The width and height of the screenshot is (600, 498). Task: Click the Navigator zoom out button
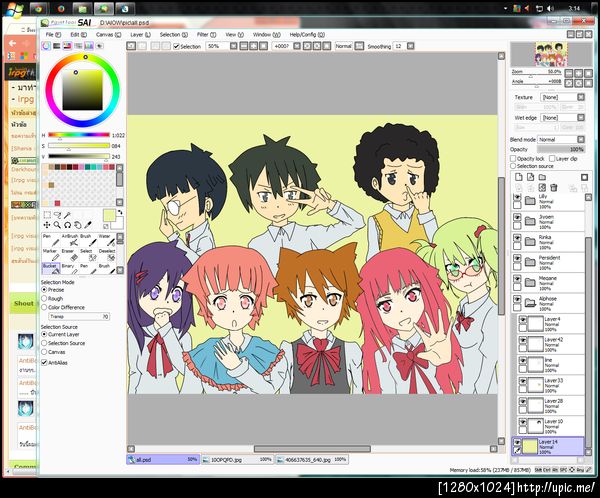569,73
